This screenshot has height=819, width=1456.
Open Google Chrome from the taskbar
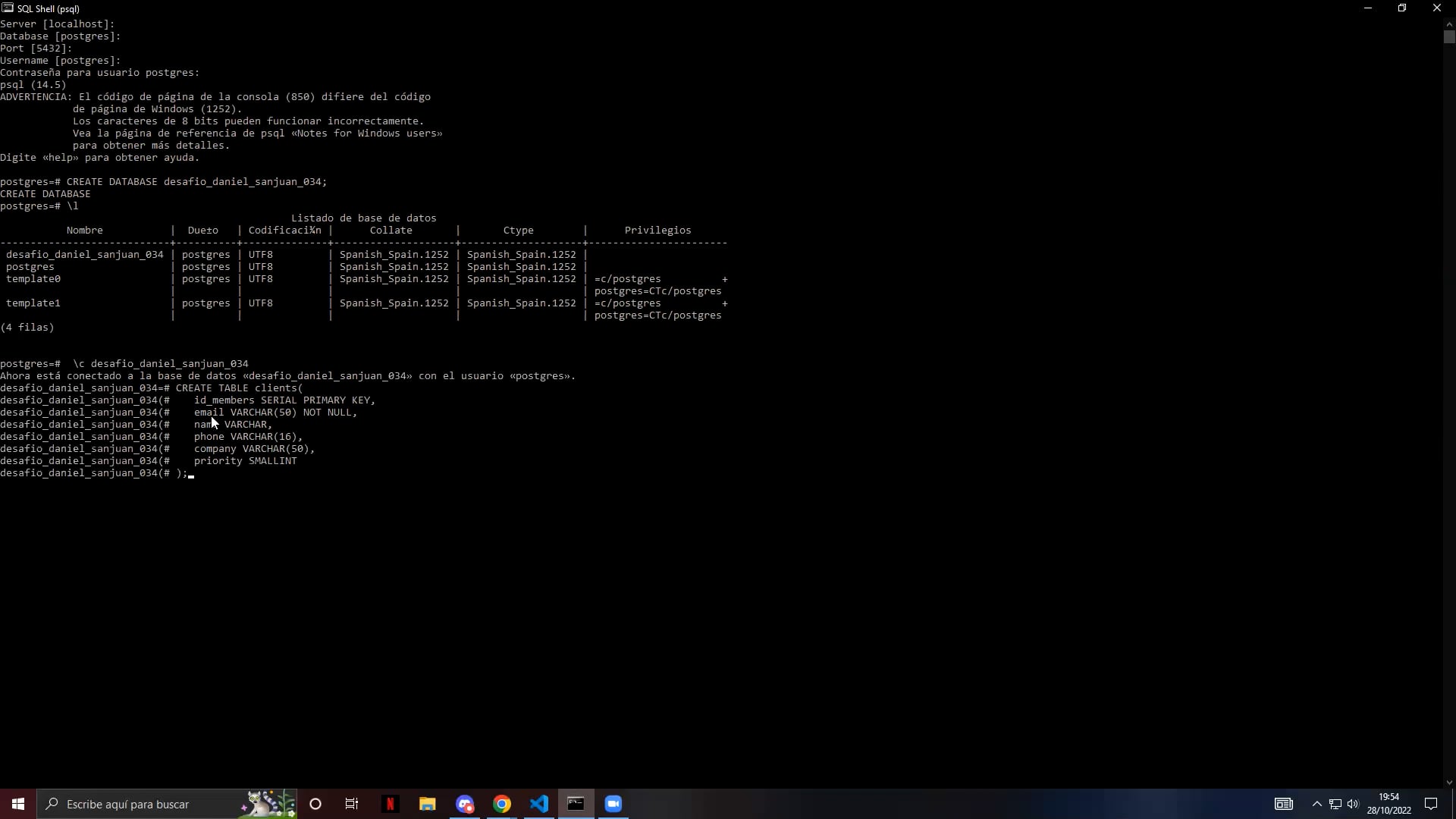502,804
